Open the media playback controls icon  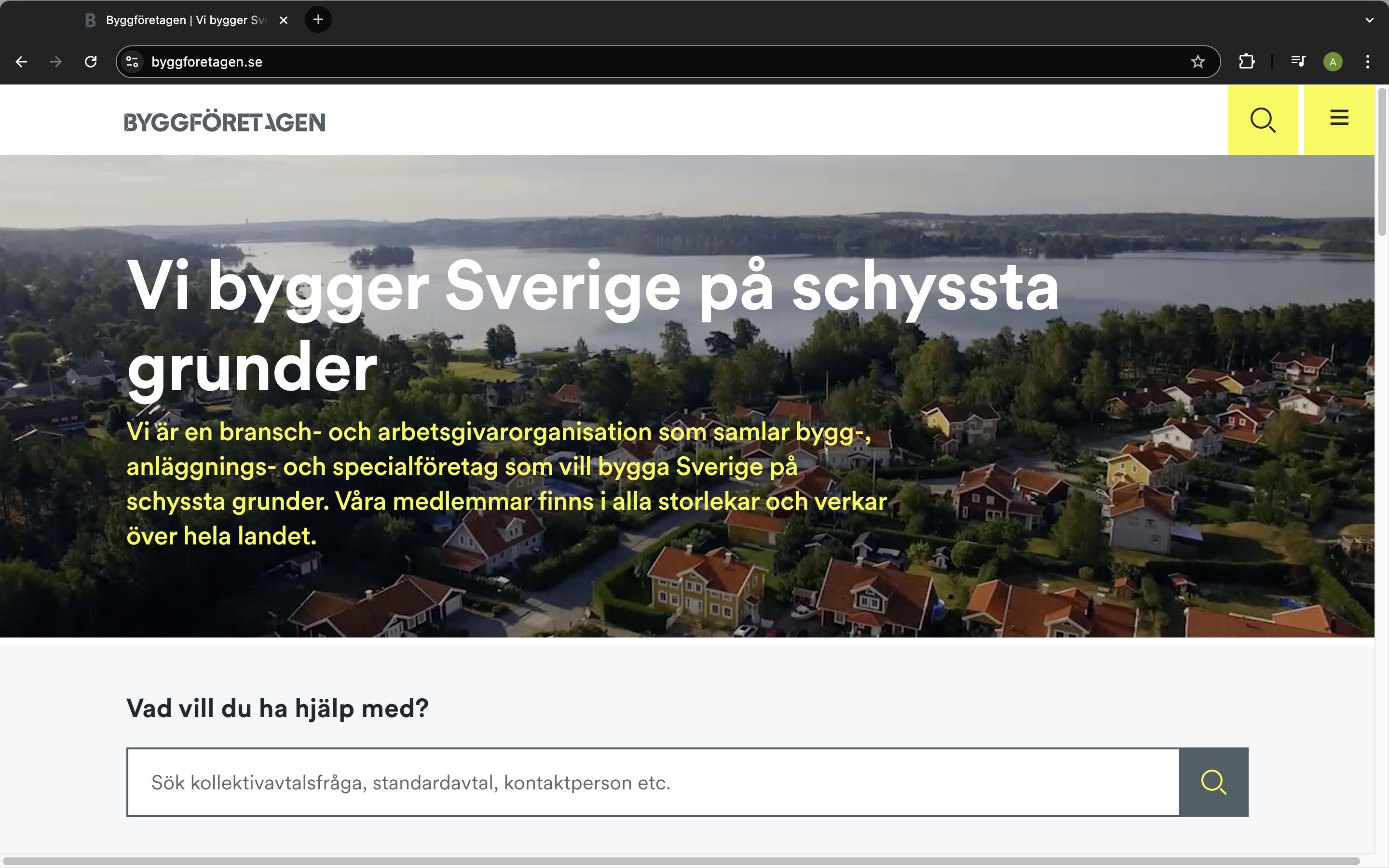tap(1298, 61)
